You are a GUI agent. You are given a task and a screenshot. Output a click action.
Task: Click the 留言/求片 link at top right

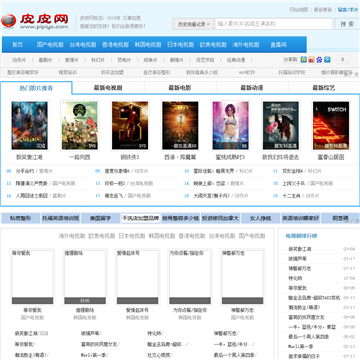348,10
